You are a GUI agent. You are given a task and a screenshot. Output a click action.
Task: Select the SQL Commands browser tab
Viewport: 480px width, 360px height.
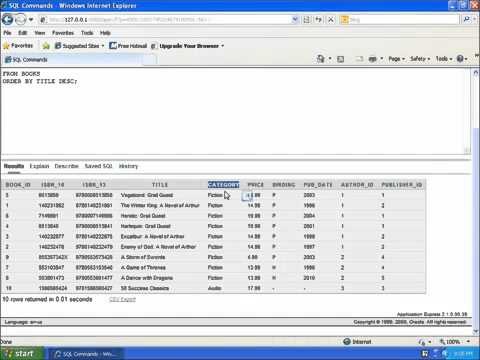pos(72,60)
